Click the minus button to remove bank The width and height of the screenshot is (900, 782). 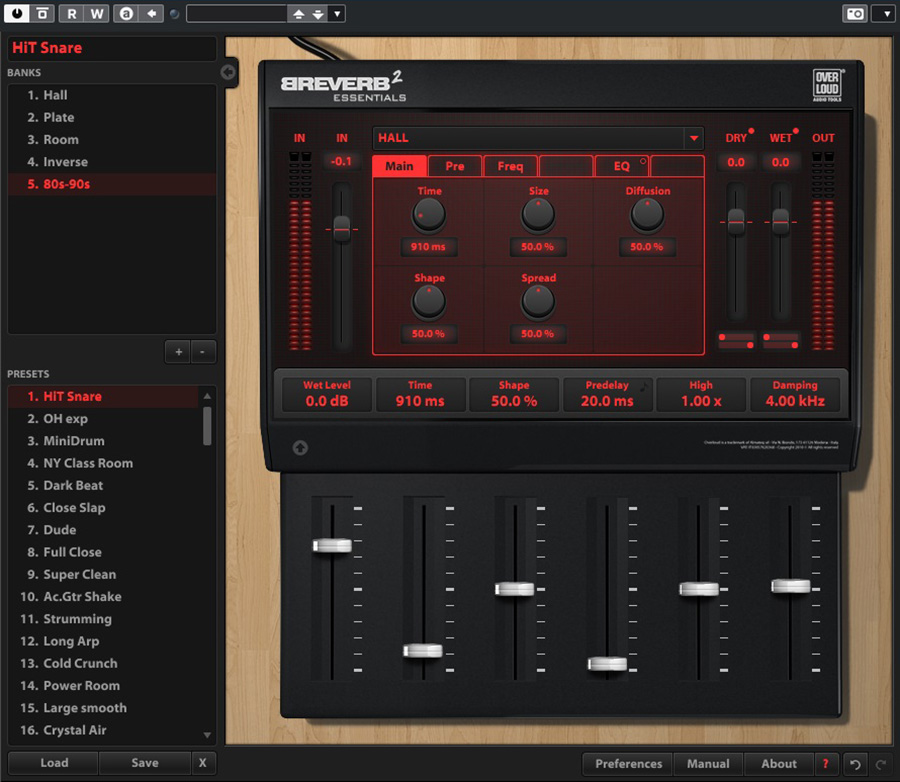pyautogui.click(x=202, y=352)
